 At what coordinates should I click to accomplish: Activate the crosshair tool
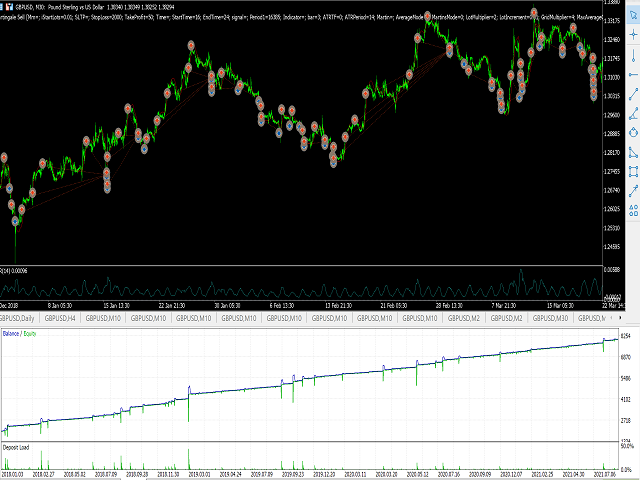coord(633,35)
